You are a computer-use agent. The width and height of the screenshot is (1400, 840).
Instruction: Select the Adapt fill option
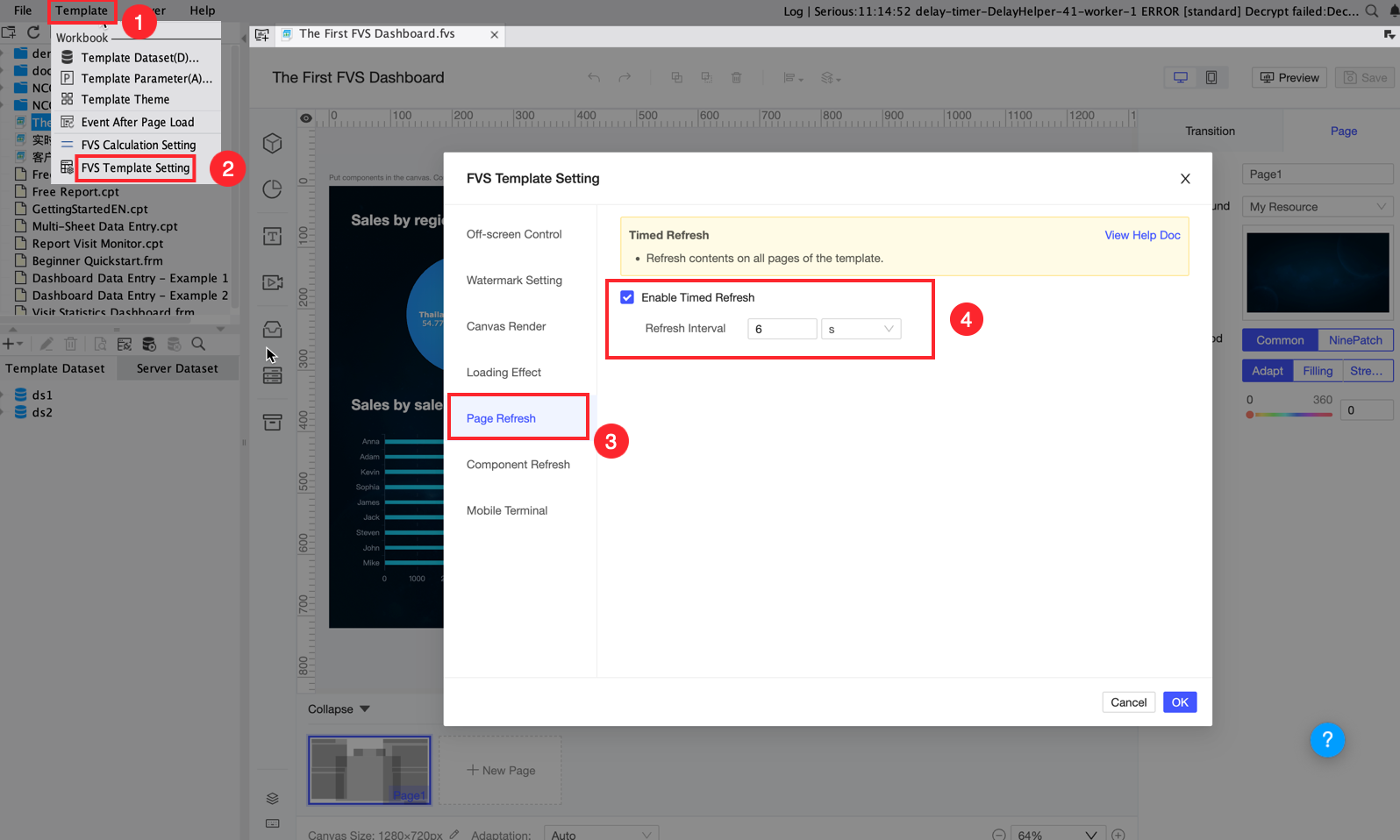(x=1268, y=371)
